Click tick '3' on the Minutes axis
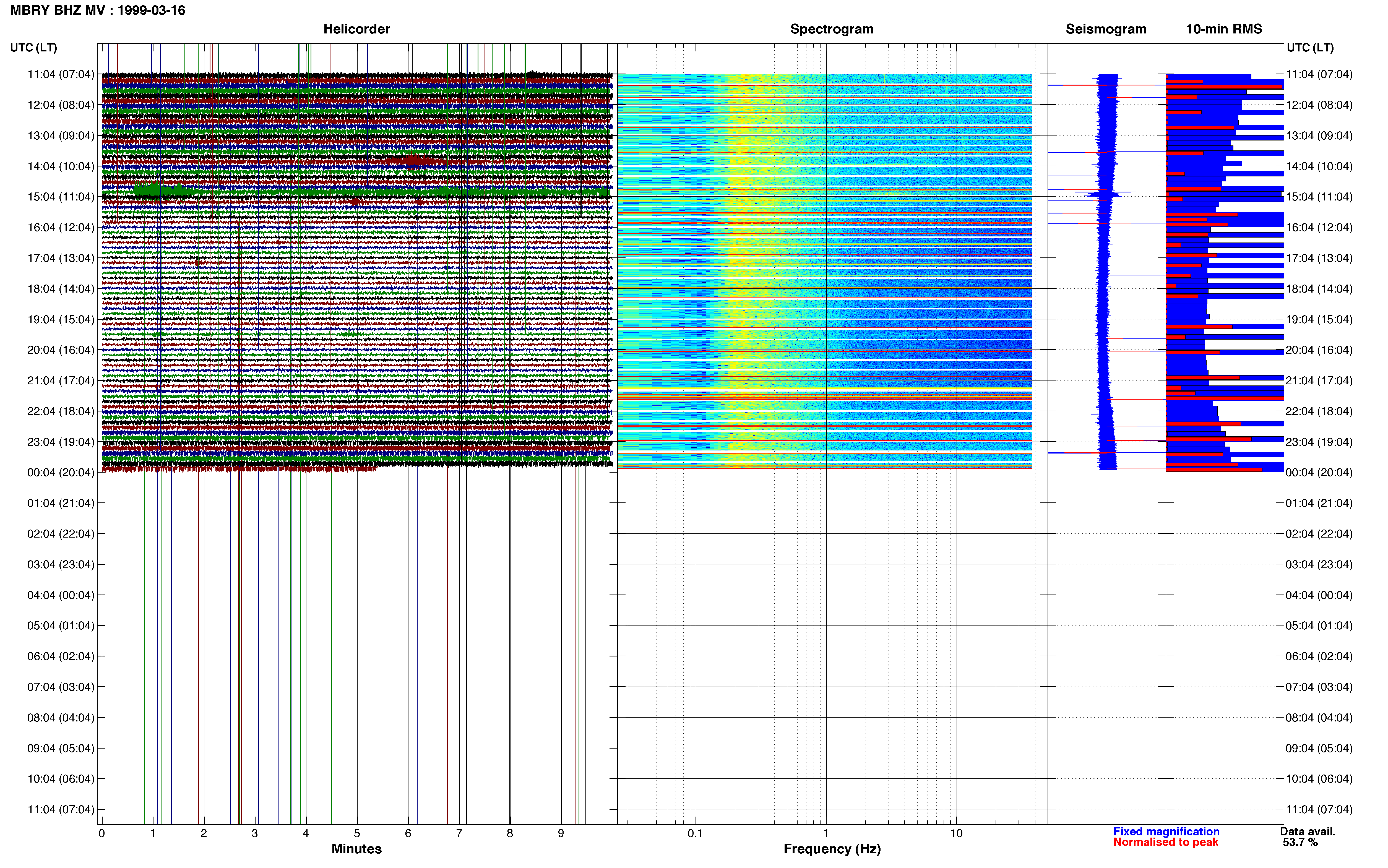 tap(255, 833)
